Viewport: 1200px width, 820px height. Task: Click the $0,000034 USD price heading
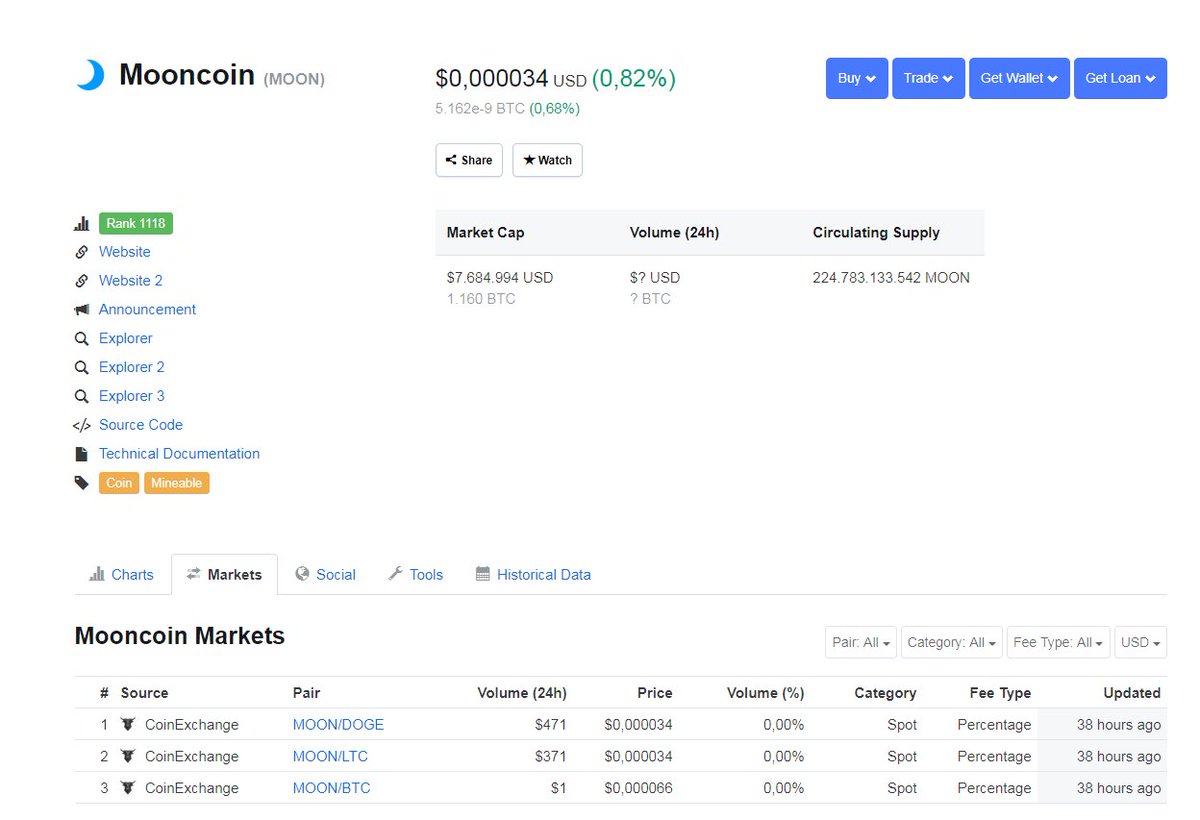tap(511, 78)
